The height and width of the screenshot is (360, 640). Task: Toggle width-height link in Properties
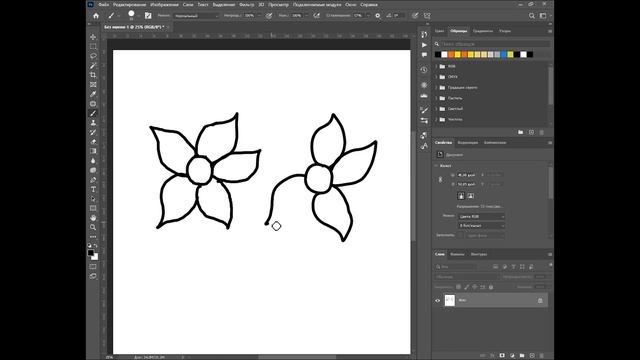[440, 180]
